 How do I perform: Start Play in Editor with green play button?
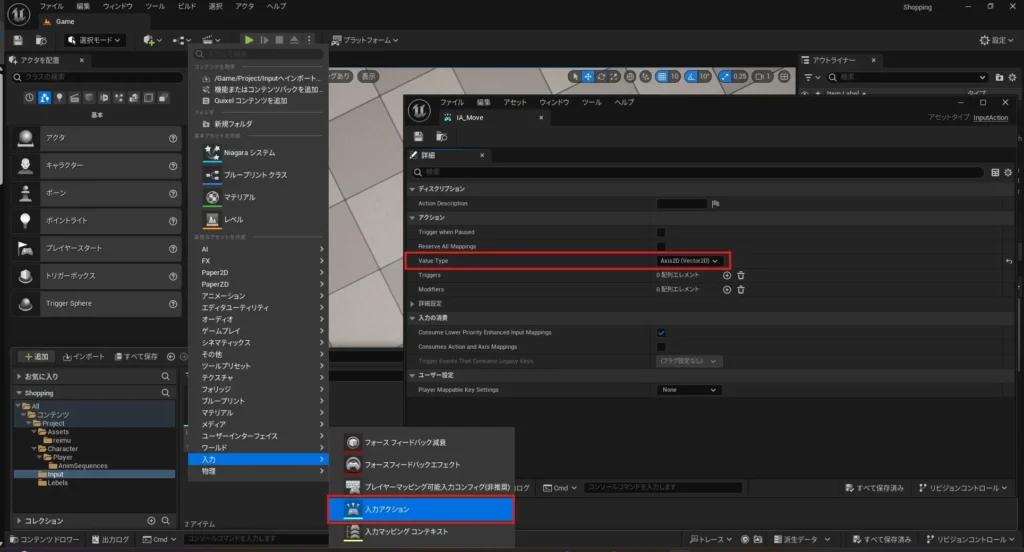click(x=249, y=40)
